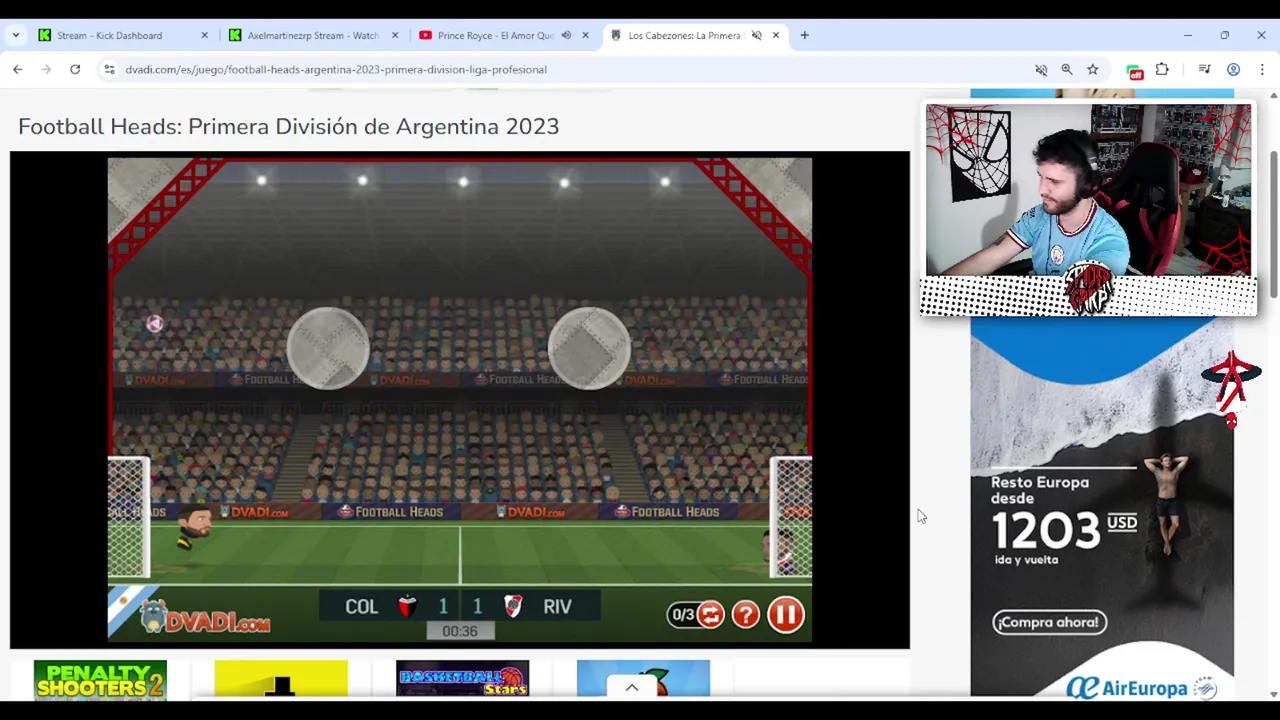Unmute the Los Cabezones tab audio
Viewport: 1280px width, 720px height.
756,35
